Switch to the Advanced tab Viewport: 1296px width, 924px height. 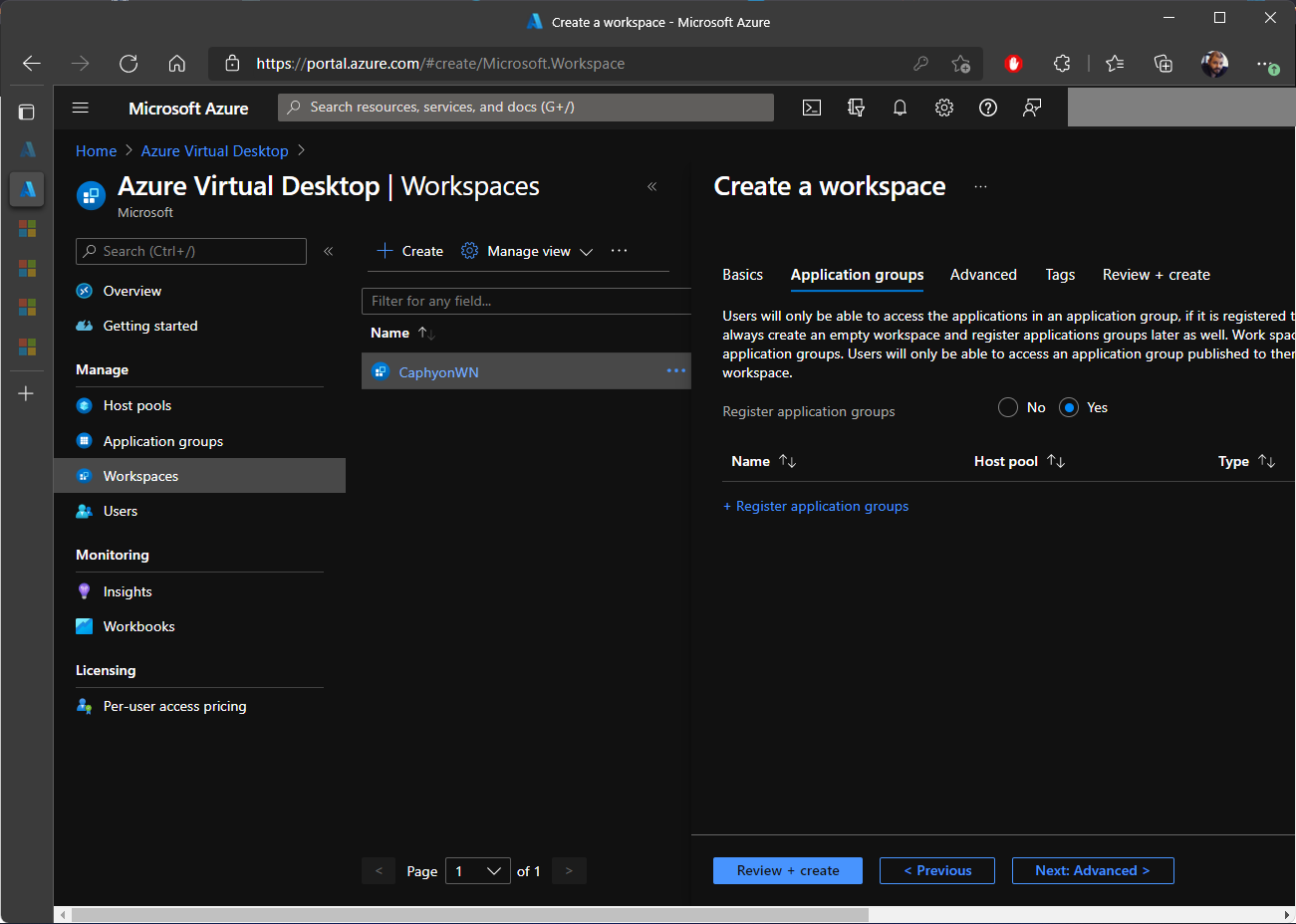point(983,275)
